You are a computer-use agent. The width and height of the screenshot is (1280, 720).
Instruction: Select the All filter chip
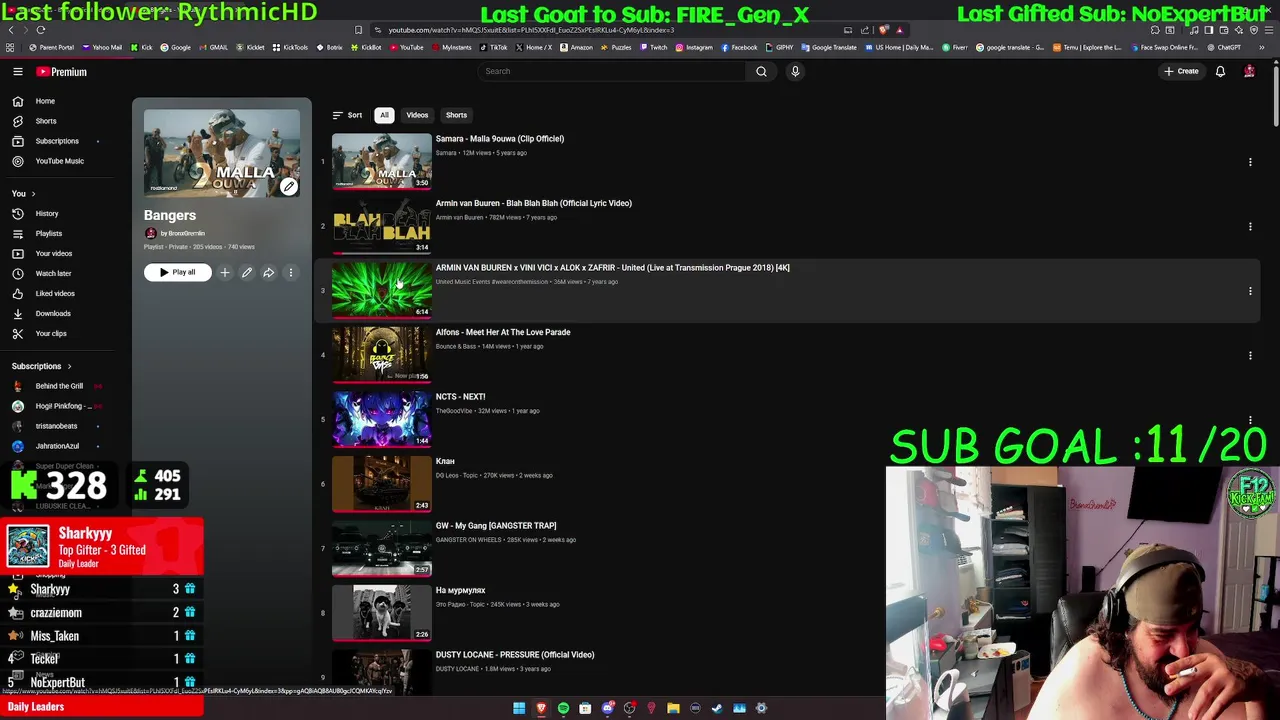point(384,115)
